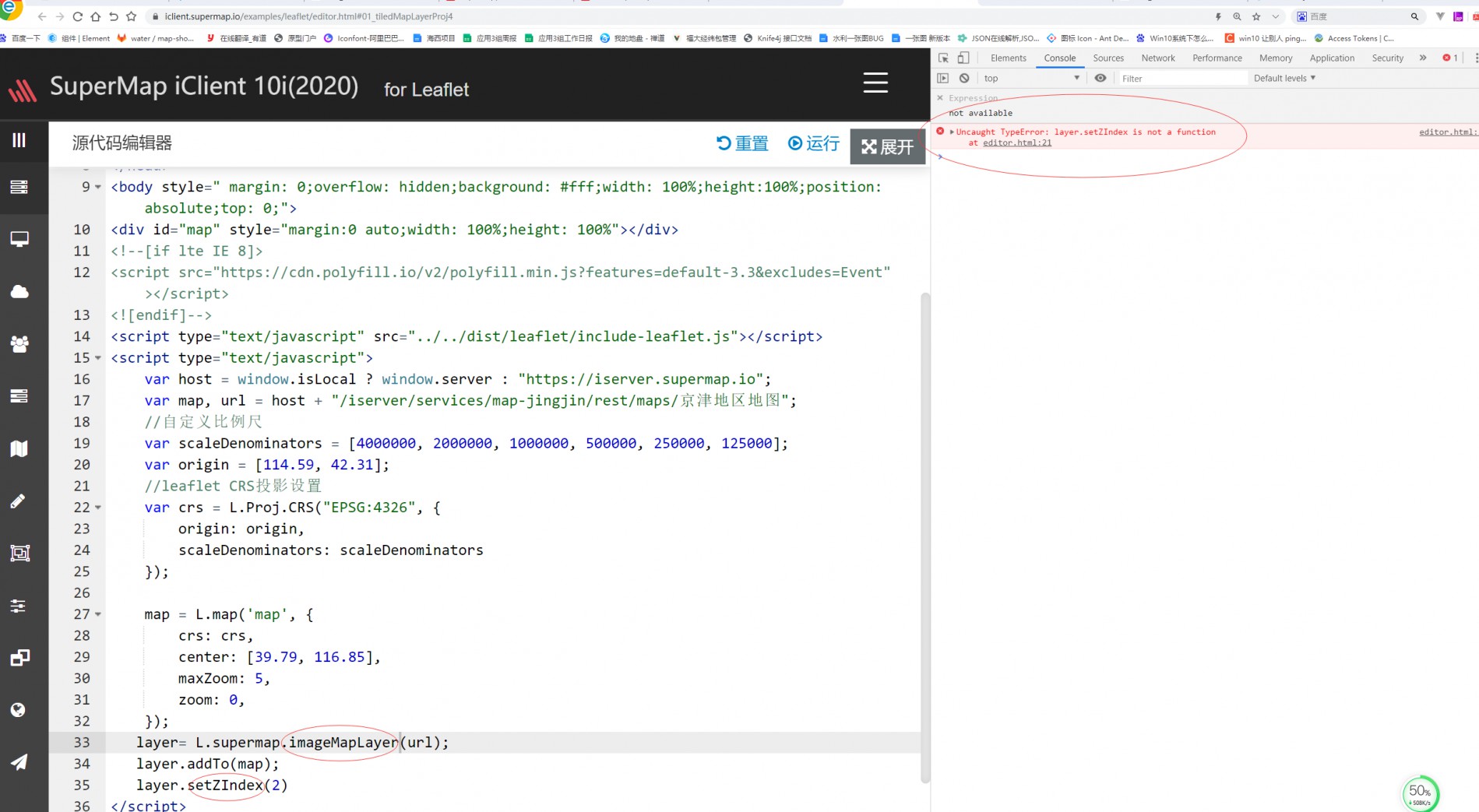The width and height of the screenshot is (1479, 812).
Task: Click the browser reload icon
Action: tap(77, 16)
